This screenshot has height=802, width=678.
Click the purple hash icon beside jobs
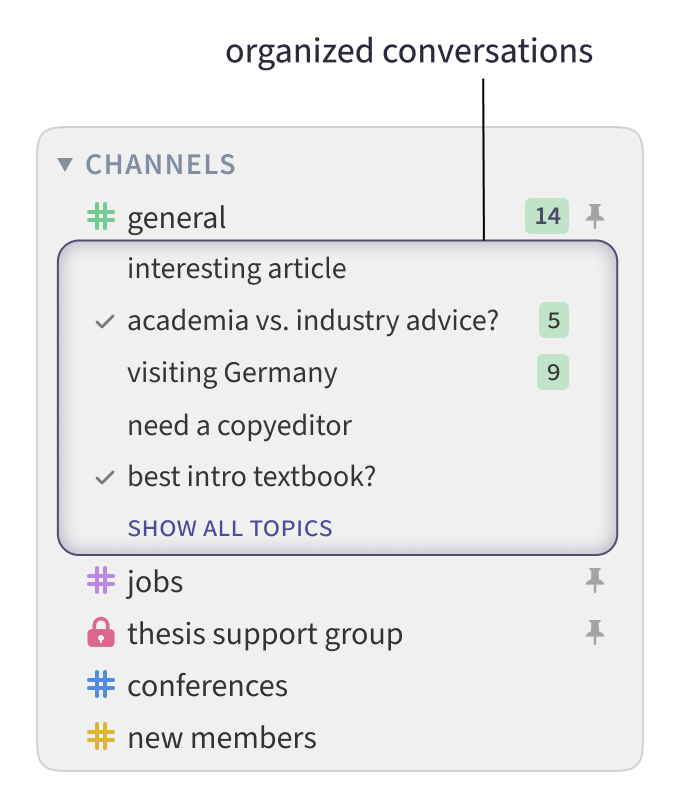click(103, 582)
